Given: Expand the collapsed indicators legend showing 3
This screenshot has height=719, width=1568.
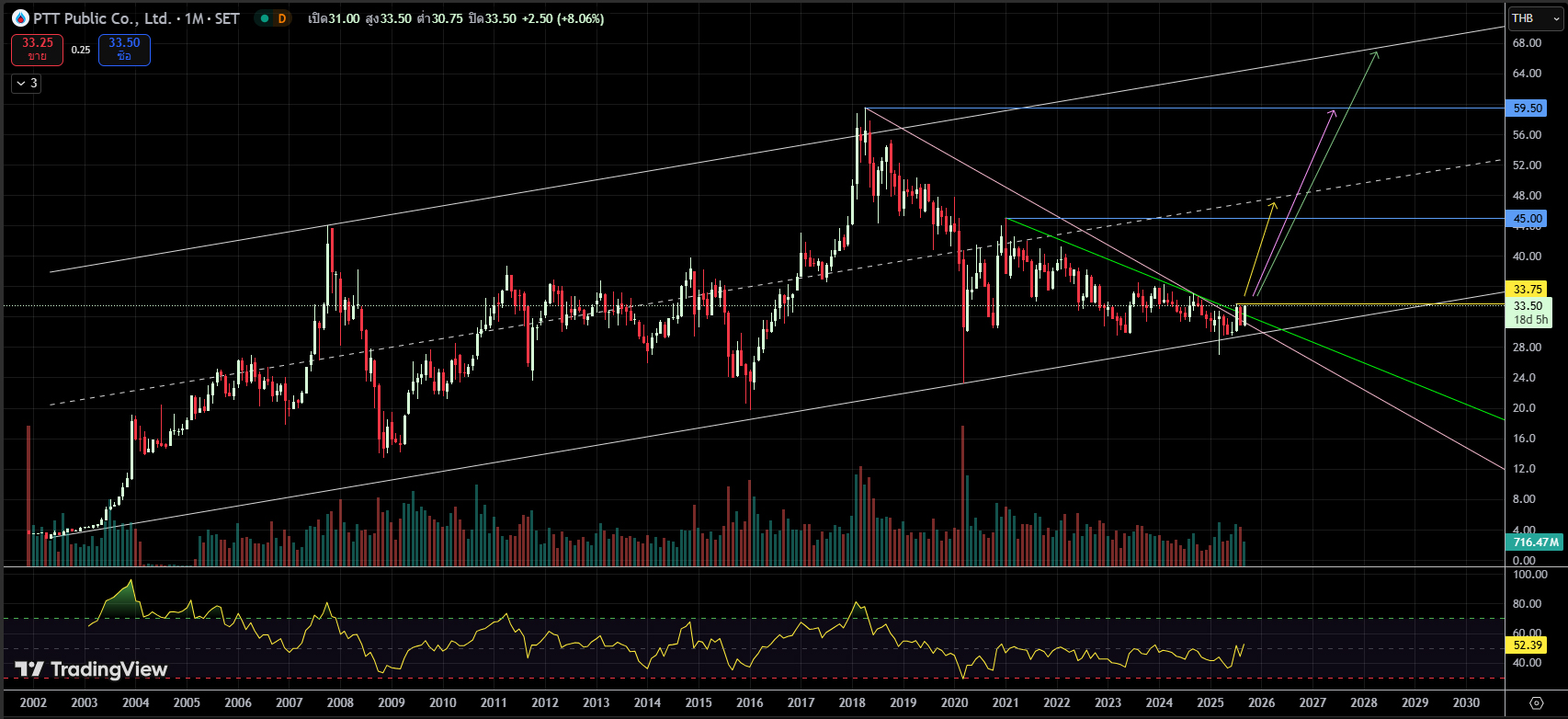Looking at the screenshot, I should click(x=27, y=84).
